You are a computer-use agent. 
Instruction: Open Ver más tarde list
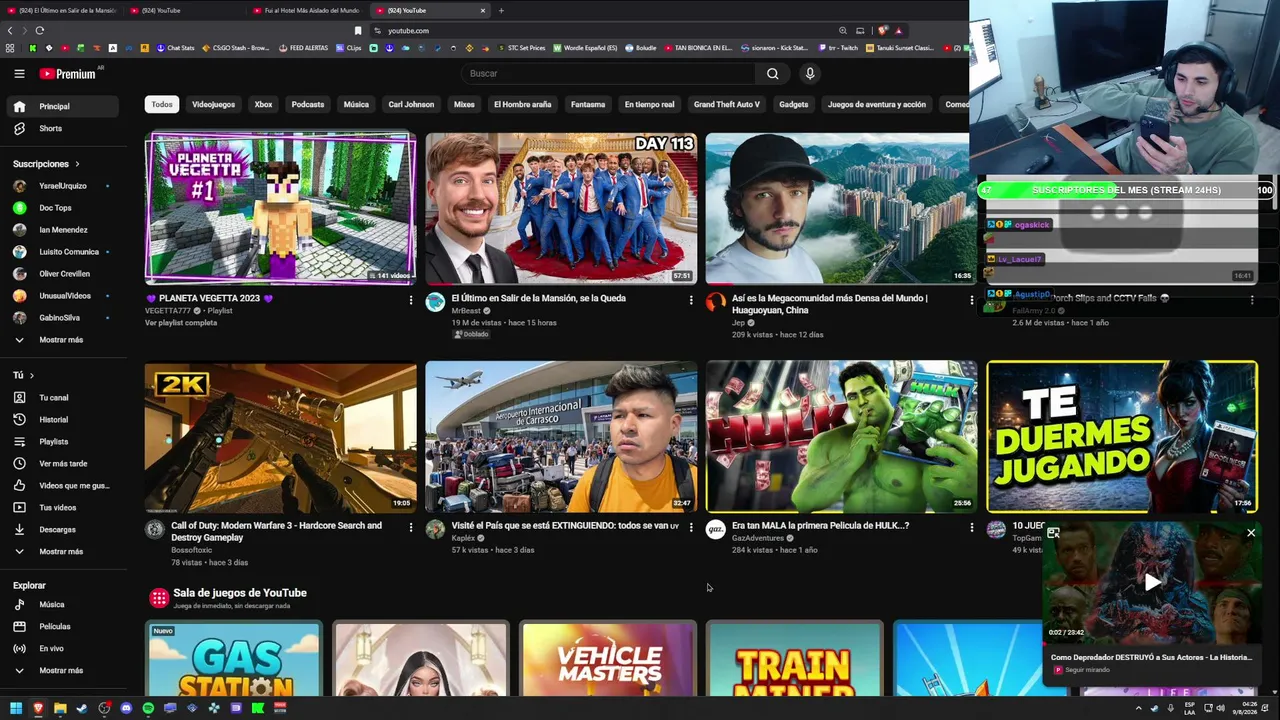pyautogui.click(x=63, y=464)
